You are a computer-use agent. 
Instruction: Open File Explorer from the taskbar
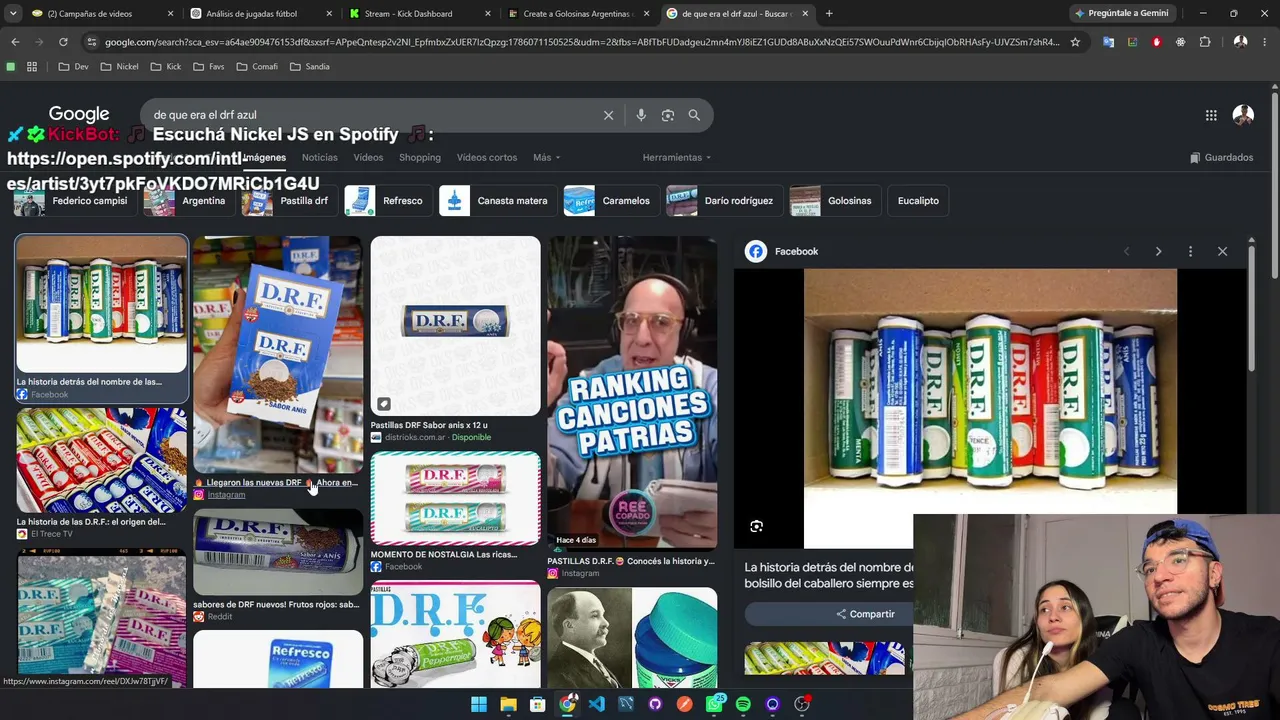point(508,704)
